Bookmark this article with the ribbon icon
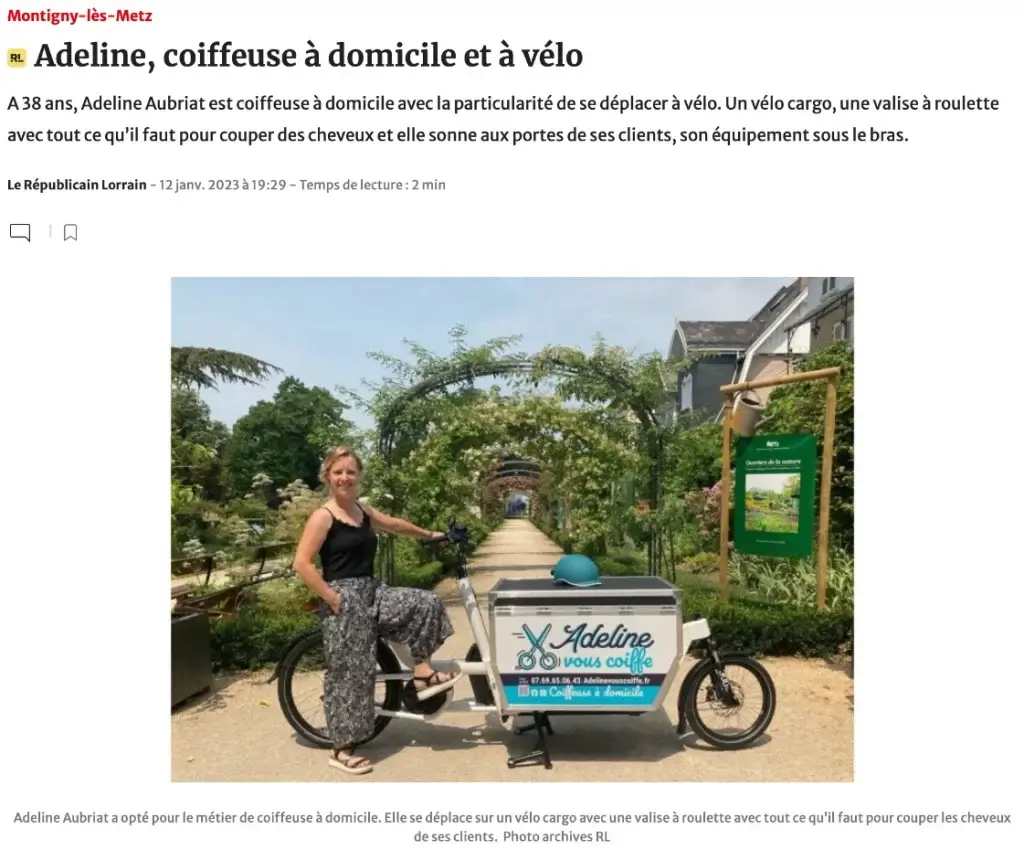The width and height of the screenshot is (1024, 850). point(71,232)
